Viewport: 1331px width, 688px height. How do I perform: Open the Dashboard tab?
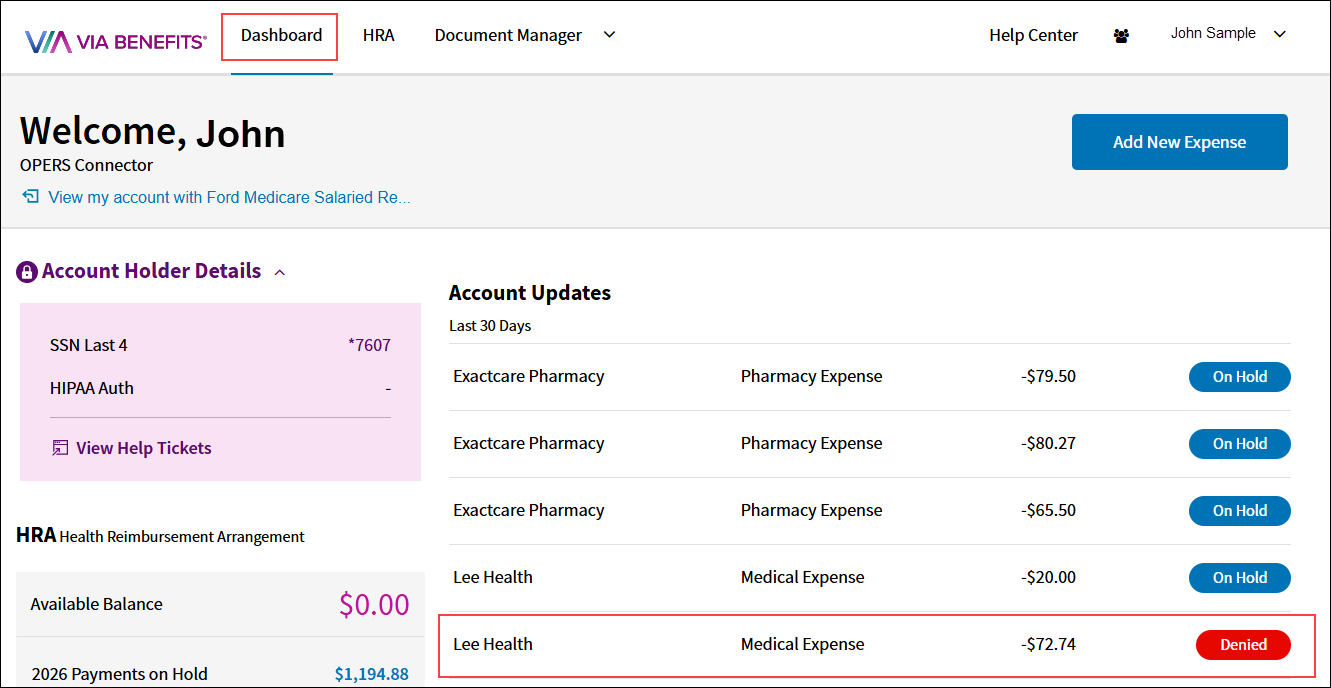(281, 36)
